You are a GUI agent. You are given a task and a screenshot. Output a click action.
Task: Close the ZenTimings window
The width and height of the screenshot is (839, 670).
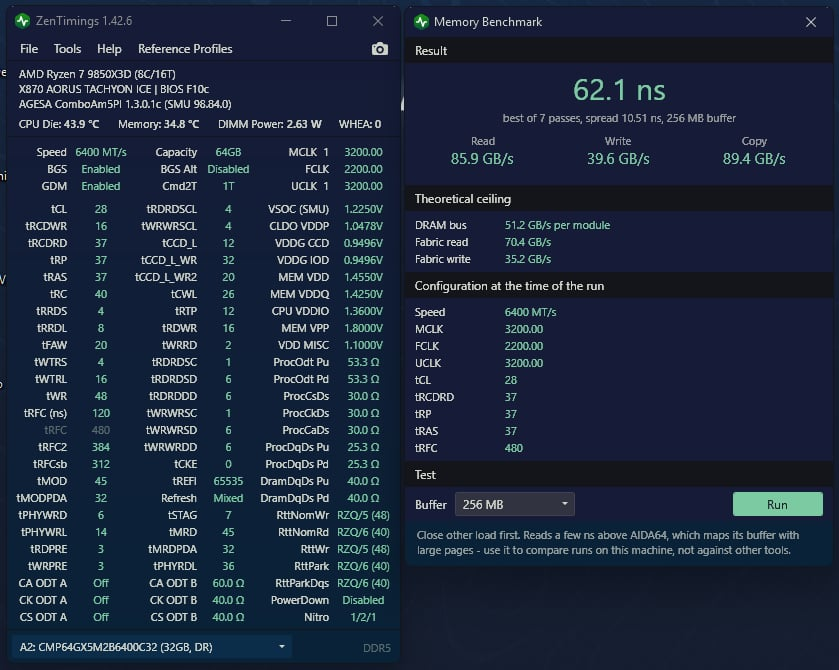[x=378, y=21]
